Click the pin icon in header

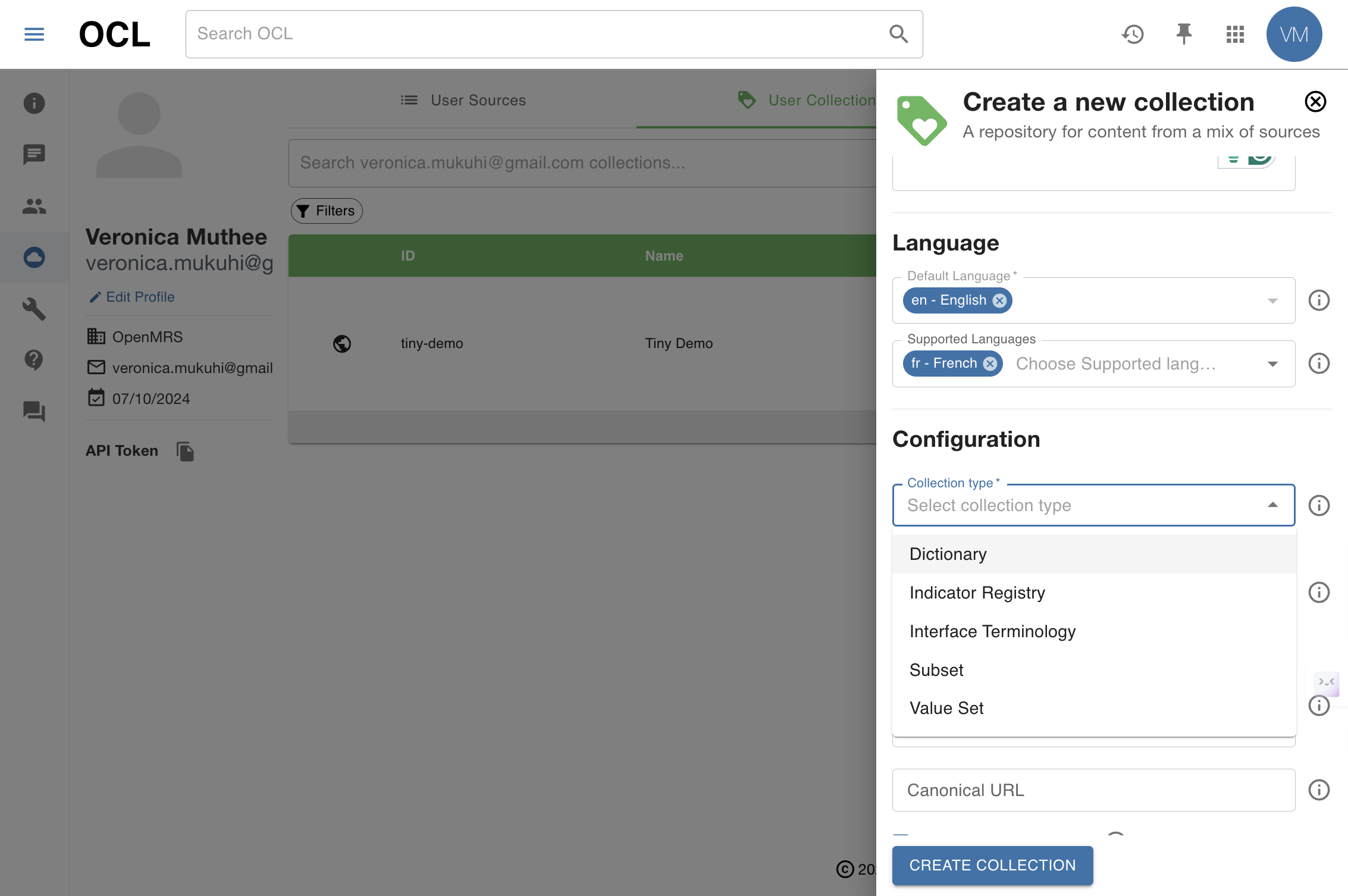[x=1184, y=34]
